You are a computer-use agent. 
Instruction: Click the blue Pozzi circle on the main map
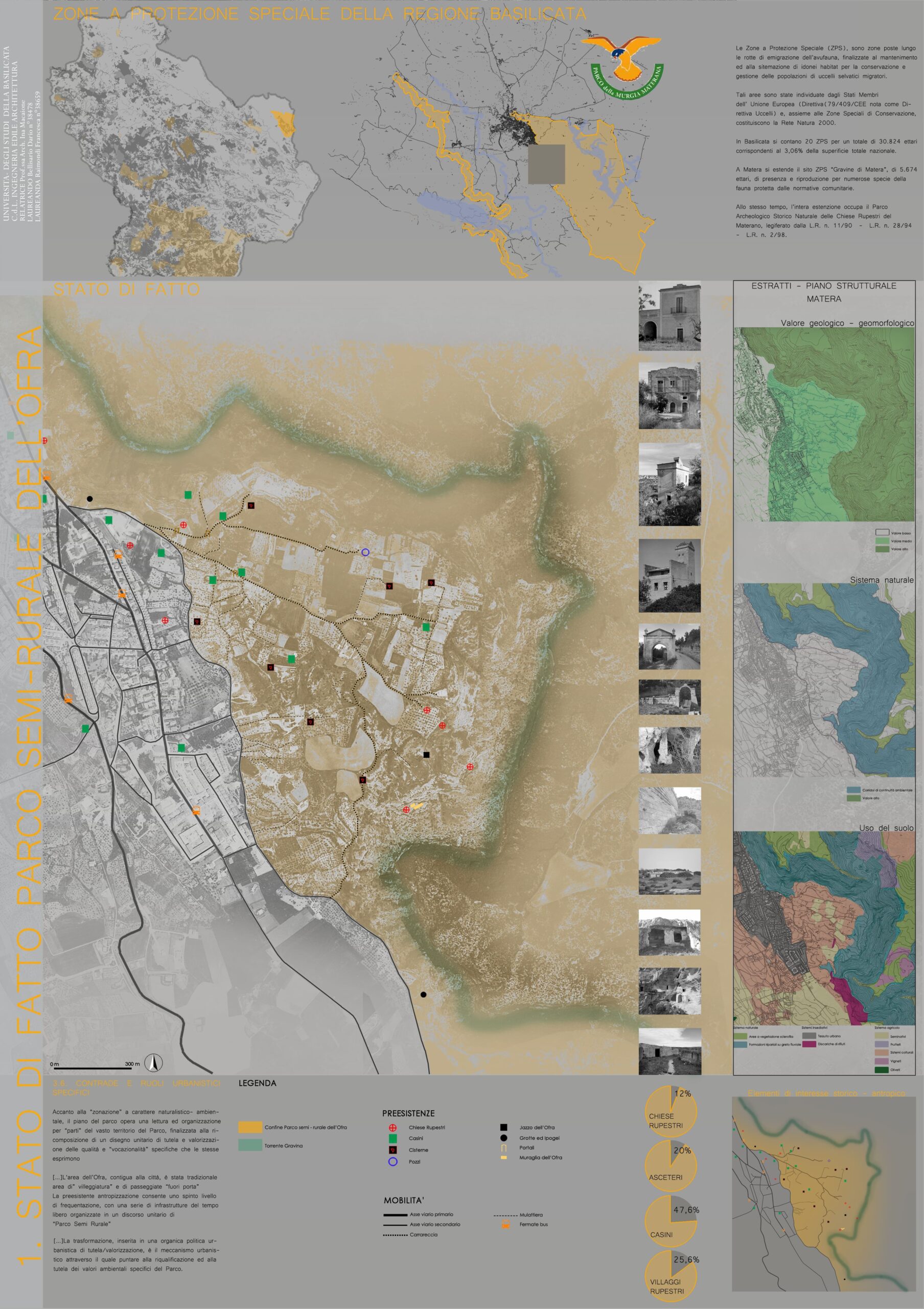365,552
